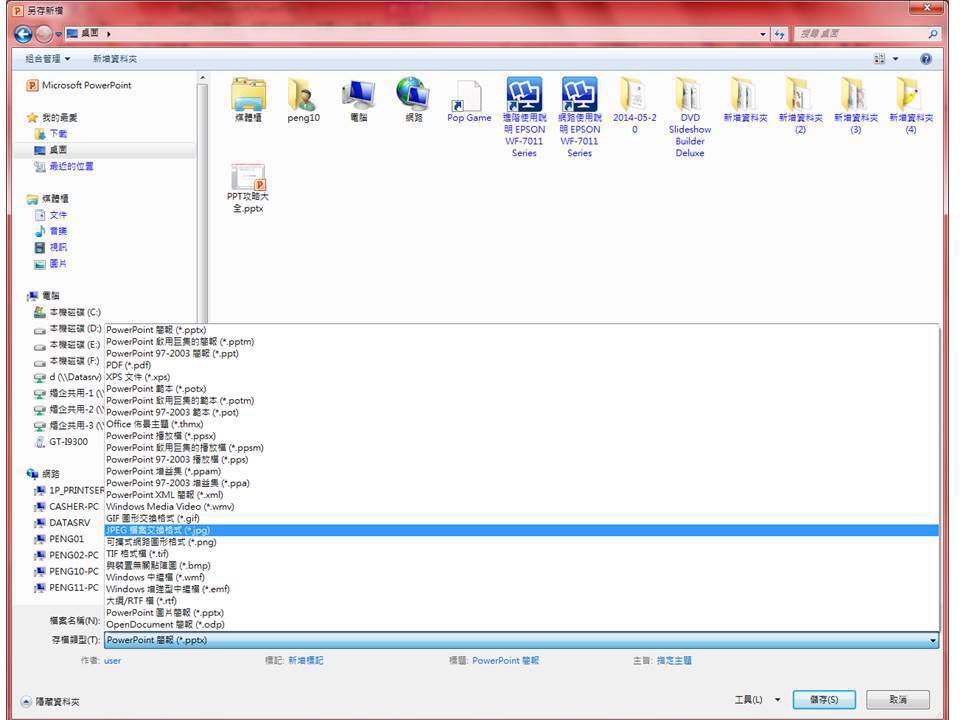Open 下載 in the favorites list
Screen dimensions: 960x720
coord(58,133)
